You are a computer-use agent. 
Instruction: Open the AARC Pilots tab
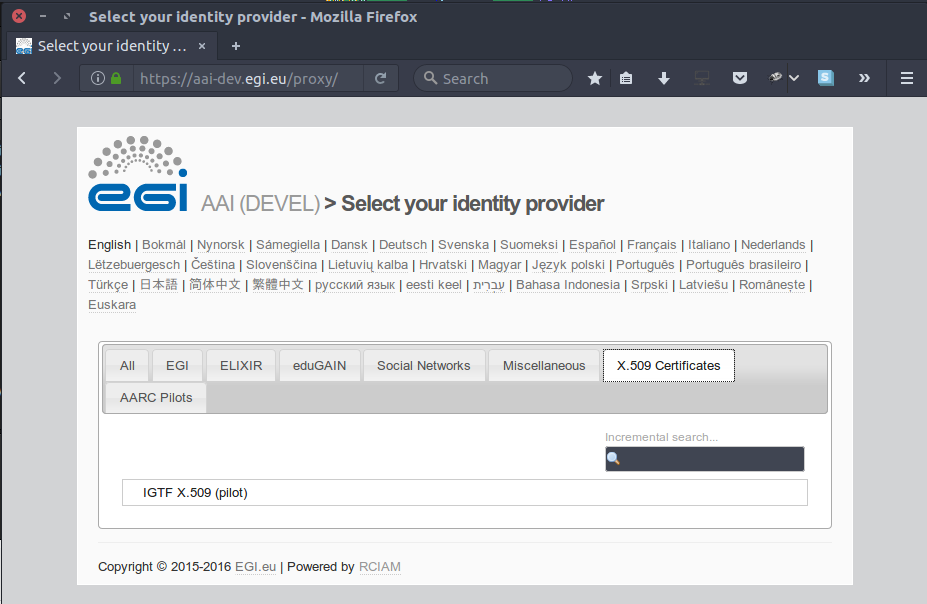click(x=156, y=397)
